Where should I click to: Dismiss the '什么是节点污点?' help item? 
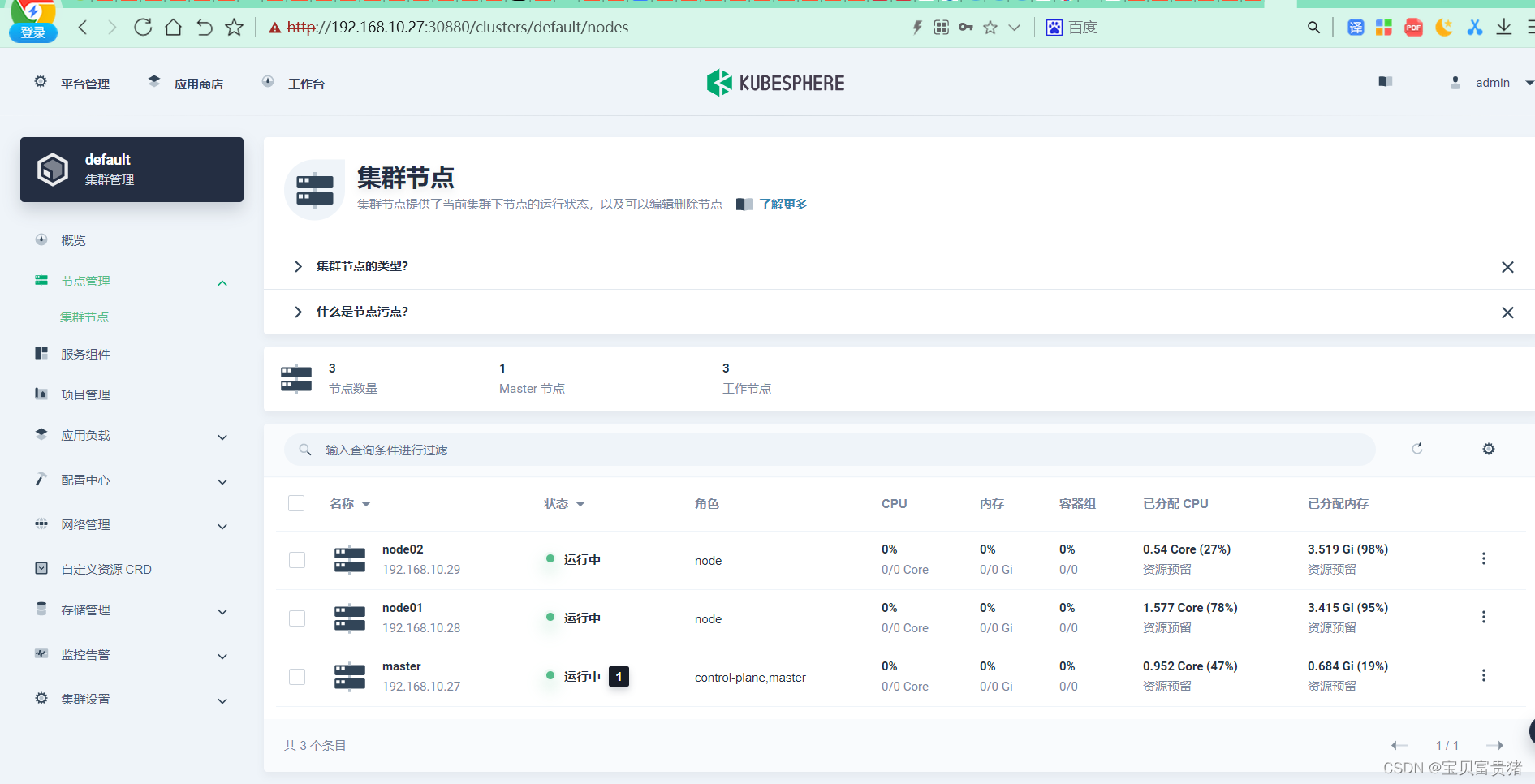(x=1507, y=312)
